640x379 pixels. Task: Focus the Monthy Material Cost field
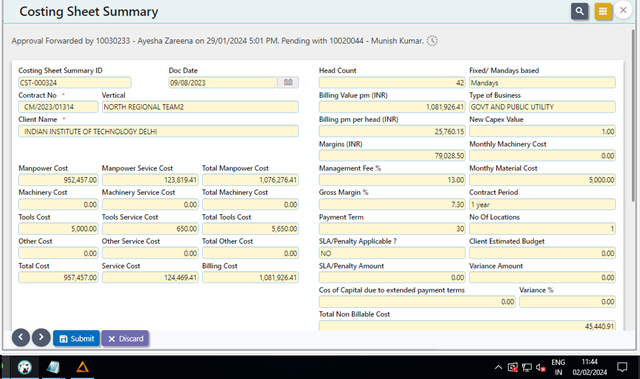[x=542, y=180]
